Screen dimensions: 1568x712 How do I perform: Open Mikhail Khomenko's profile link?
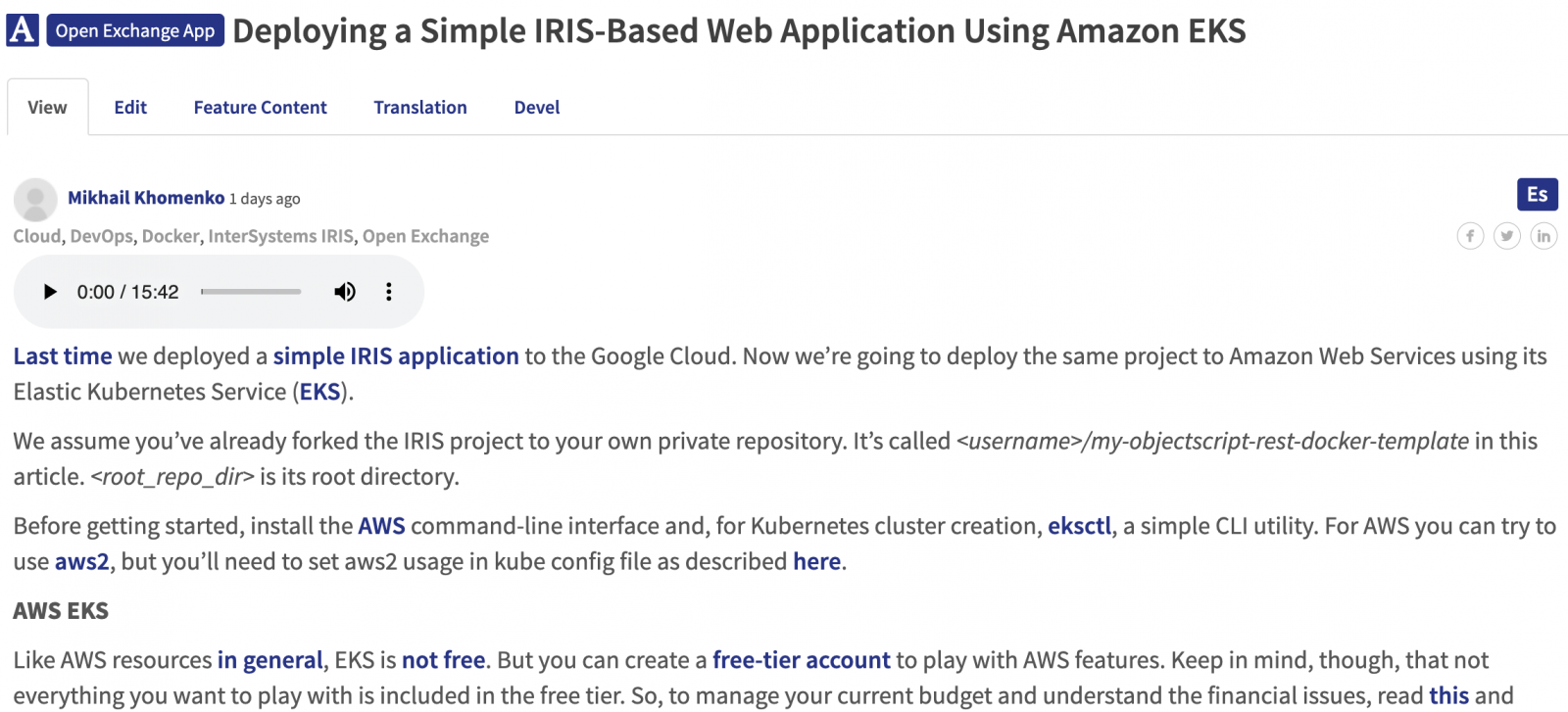(x=146, y=198)
